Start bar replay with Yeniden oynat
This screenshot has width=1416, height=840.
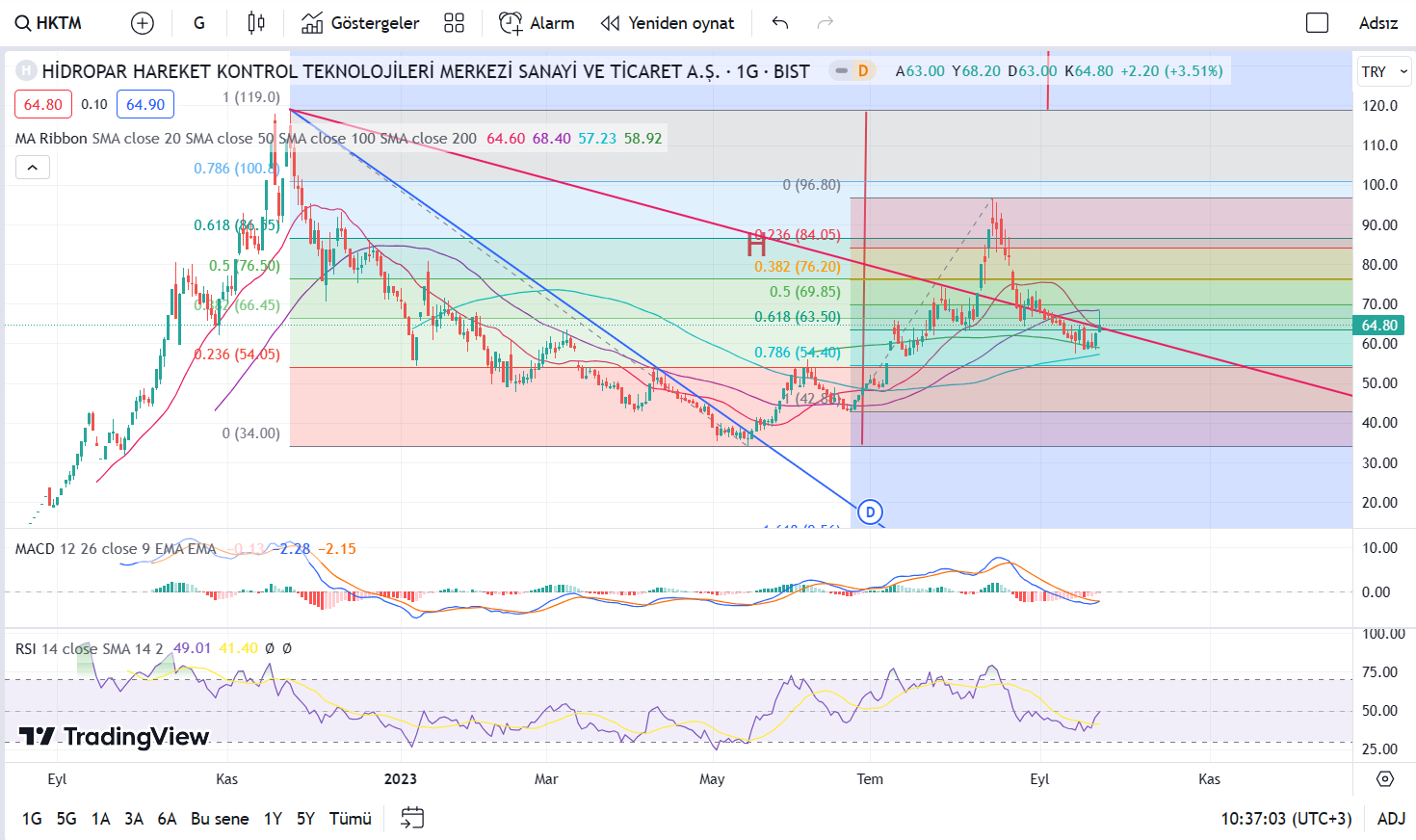[x=668, y=23]
